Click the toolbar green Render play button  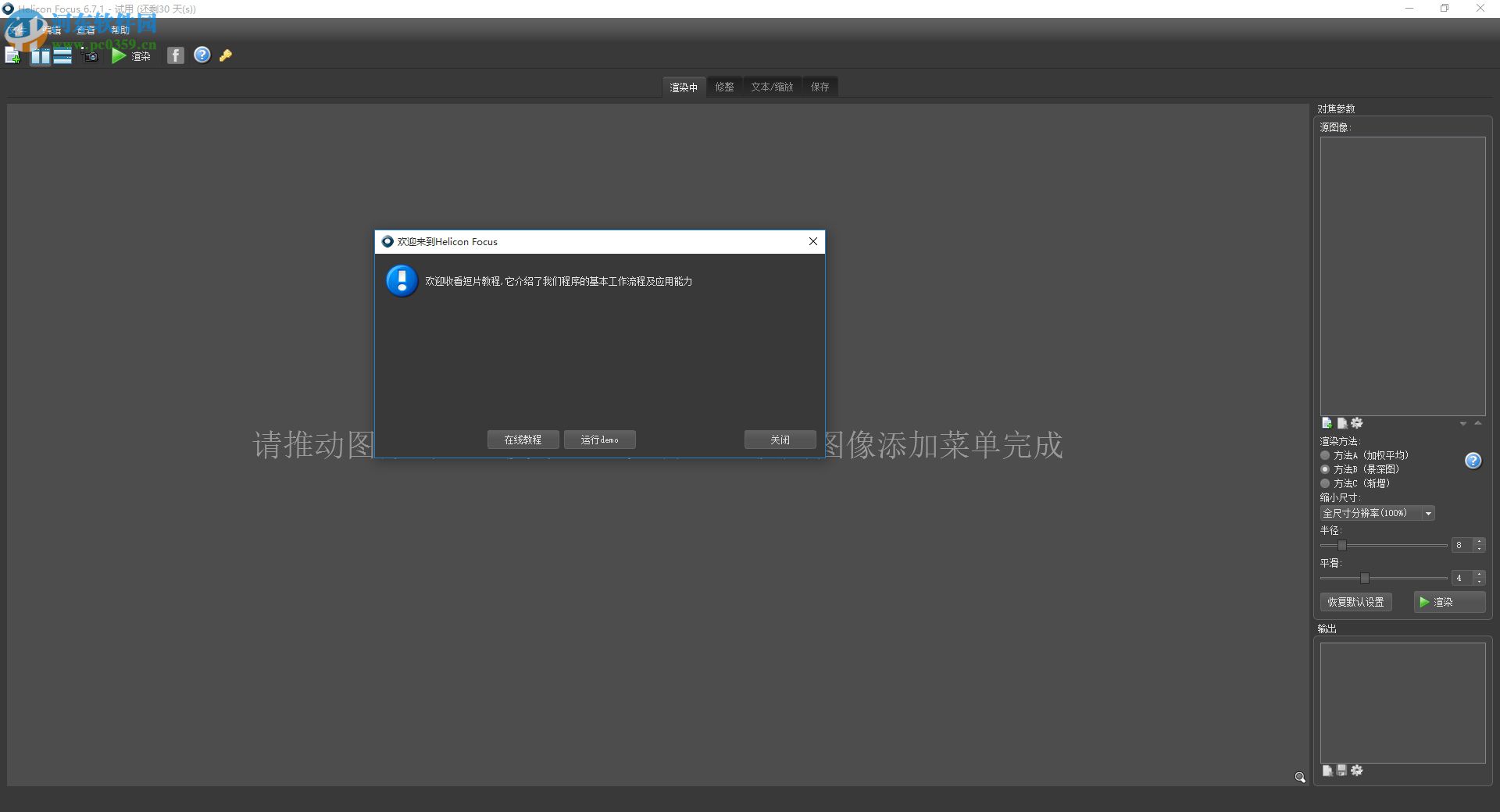[x=118, y=56]
